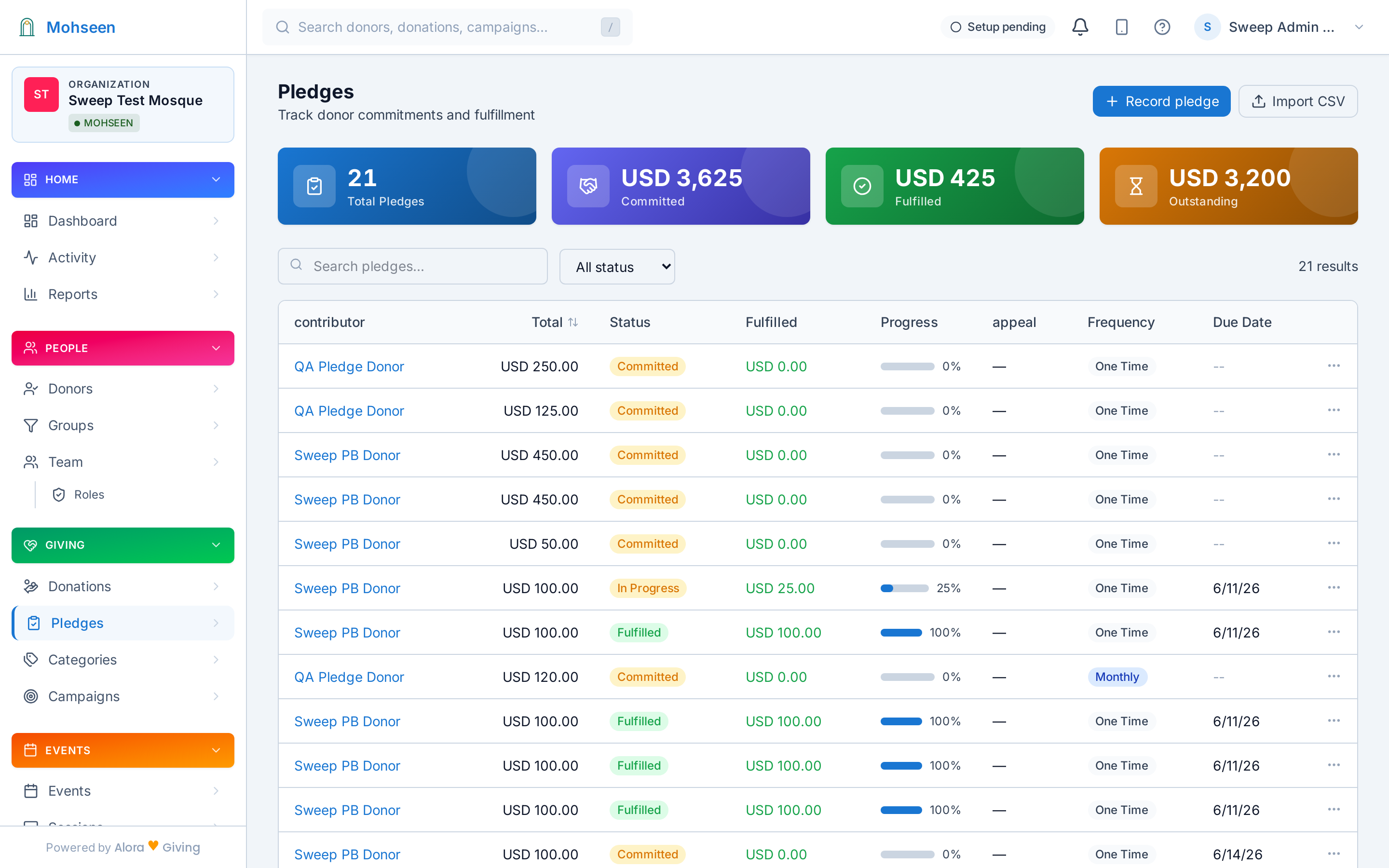Viewport: 1389px width, 868px height.
Task: Click the Outstanding hourglass icon
Action: 1136,186
